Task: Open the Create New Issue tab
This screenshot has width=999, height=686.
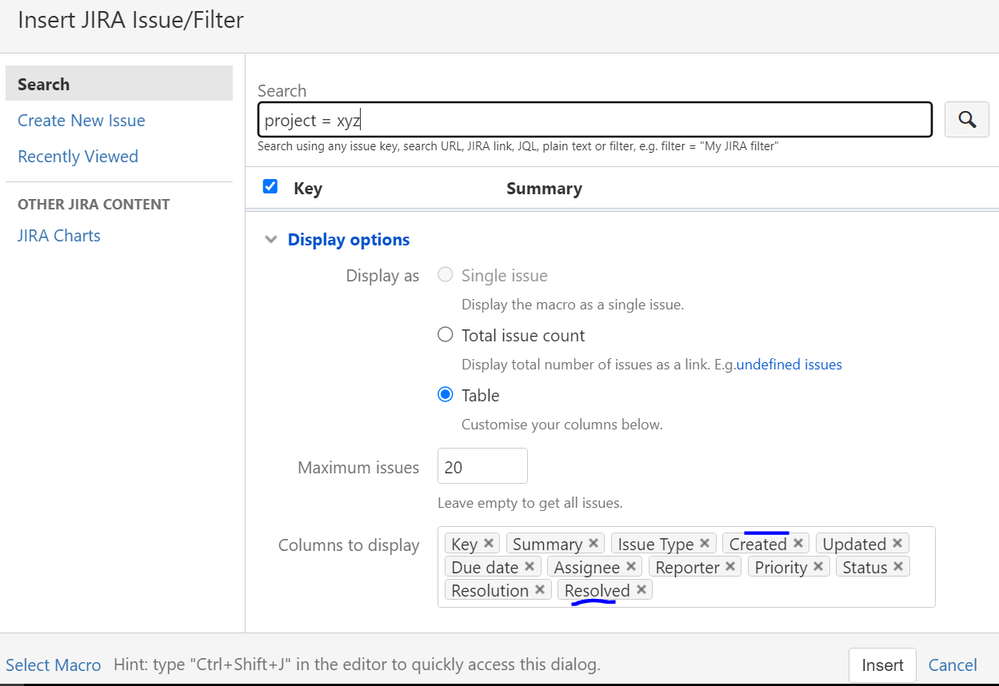Action: point(81,120)
